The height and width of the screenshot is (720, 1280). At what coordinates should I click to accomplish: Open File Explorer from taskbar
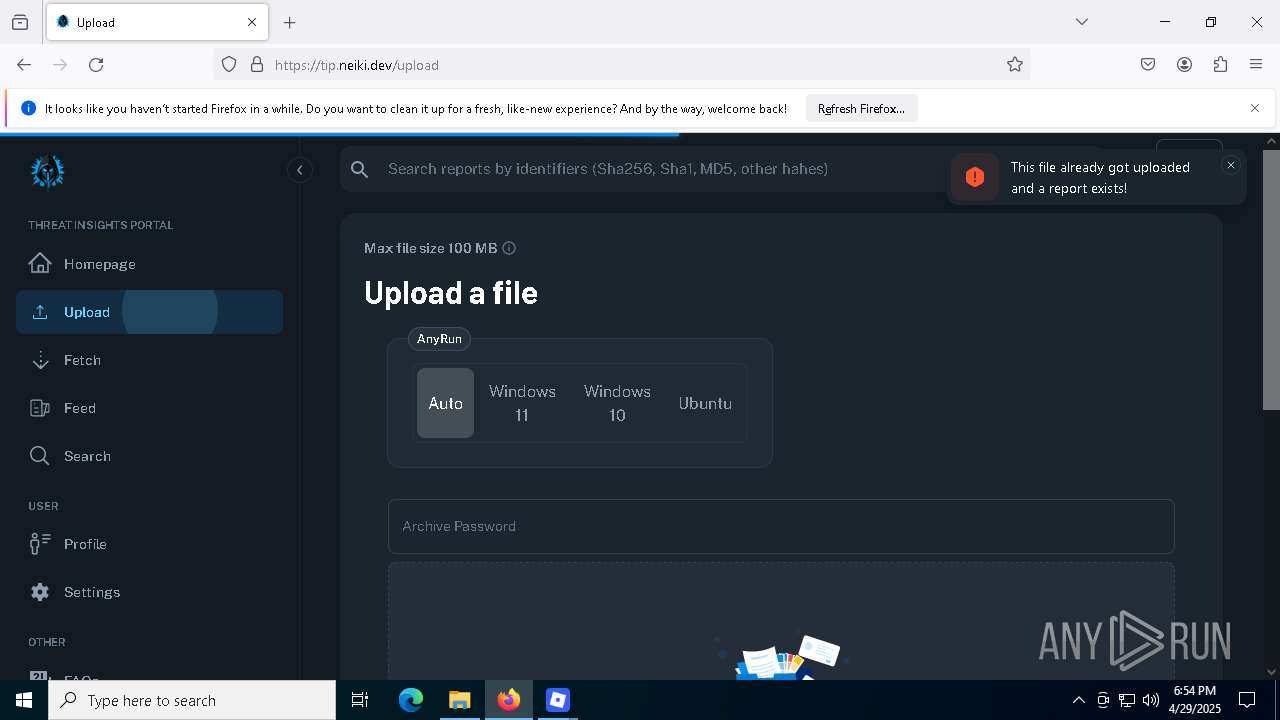[x=459, y=700]
